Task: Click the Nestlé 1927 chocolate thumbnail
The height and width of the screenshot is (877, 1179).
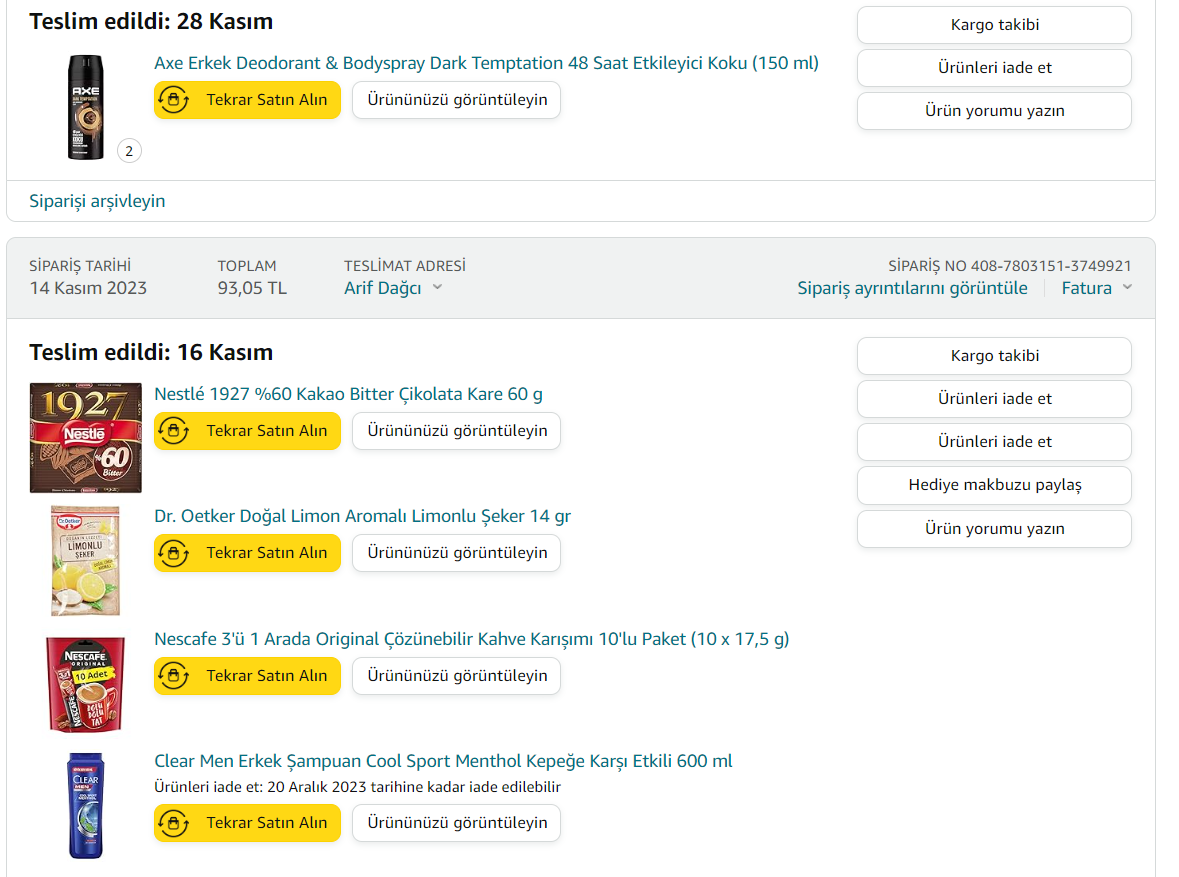Action: point(86,438)
